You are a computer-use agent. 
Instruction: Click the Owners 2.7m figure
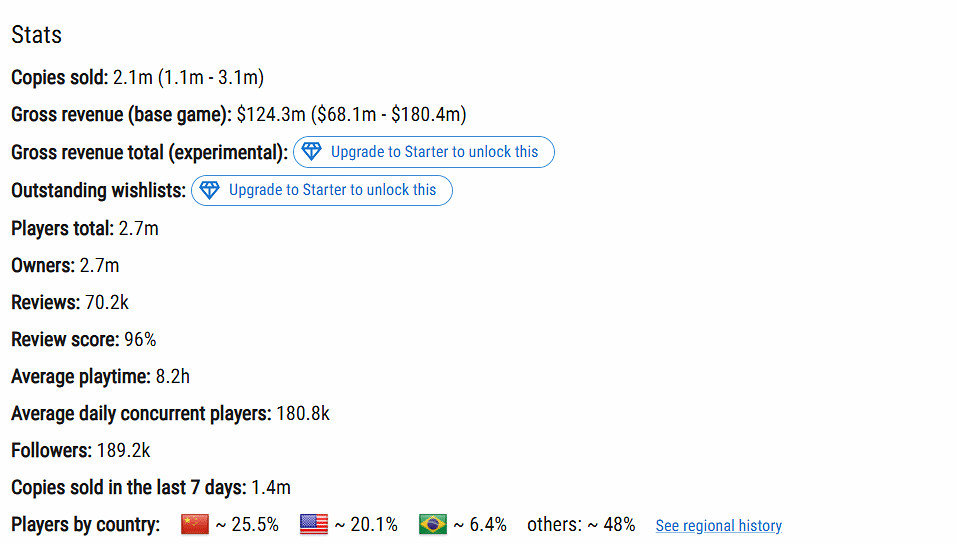click(99, 266)
